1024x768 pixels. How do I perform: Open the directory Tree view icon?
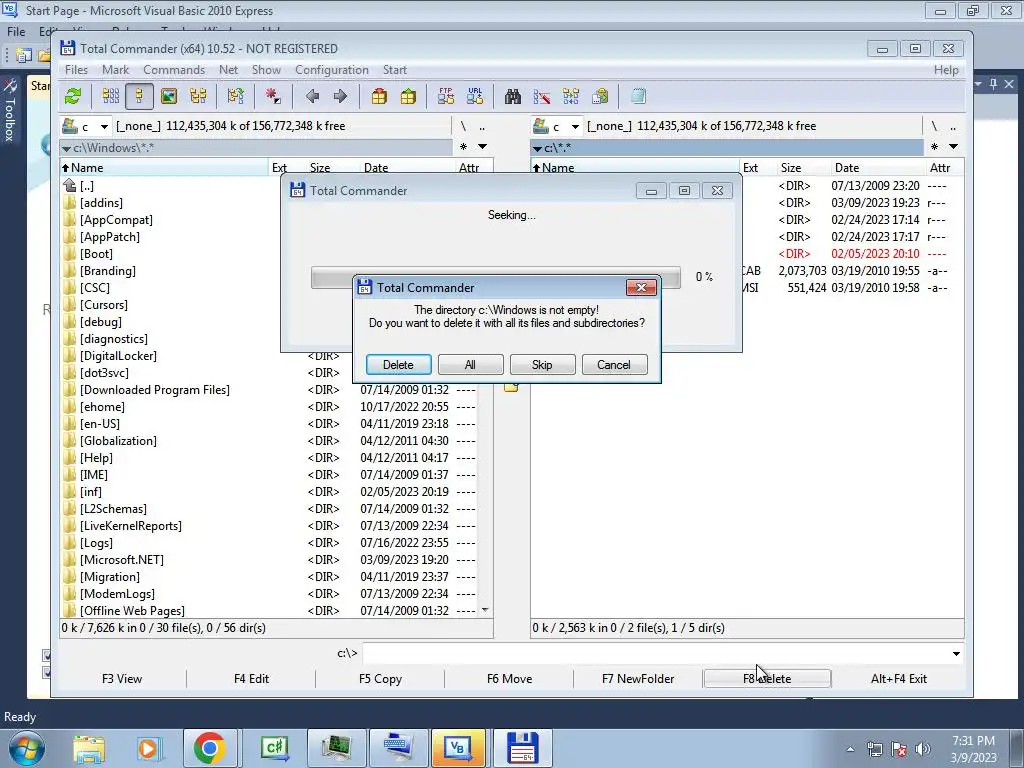pyautogui.click(x=198, y=97)
